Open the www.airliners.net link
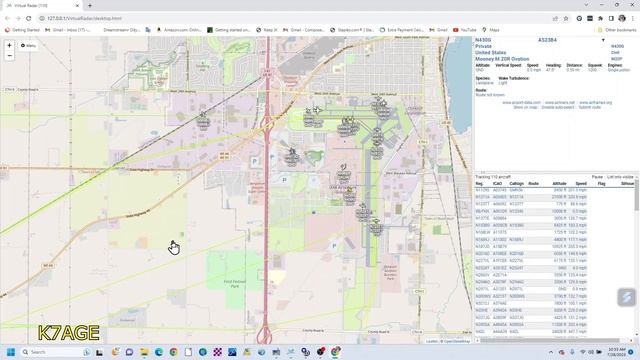 coord(560,102)
